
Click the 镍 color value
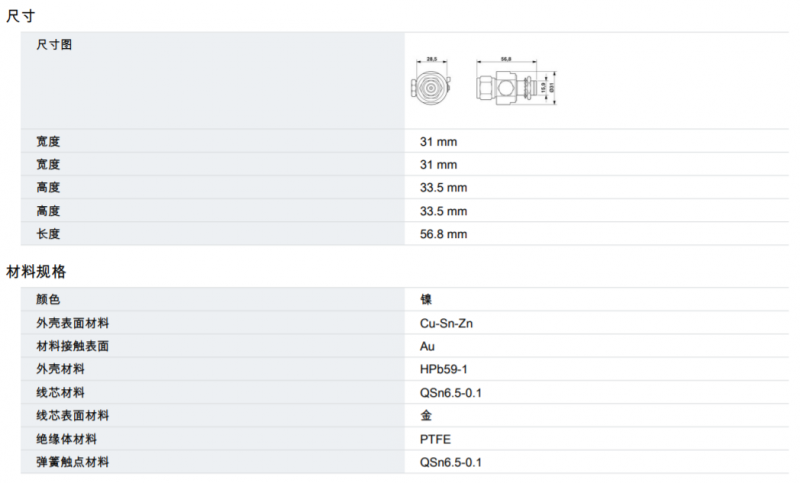pyautogui.click(x=426, y=299)
